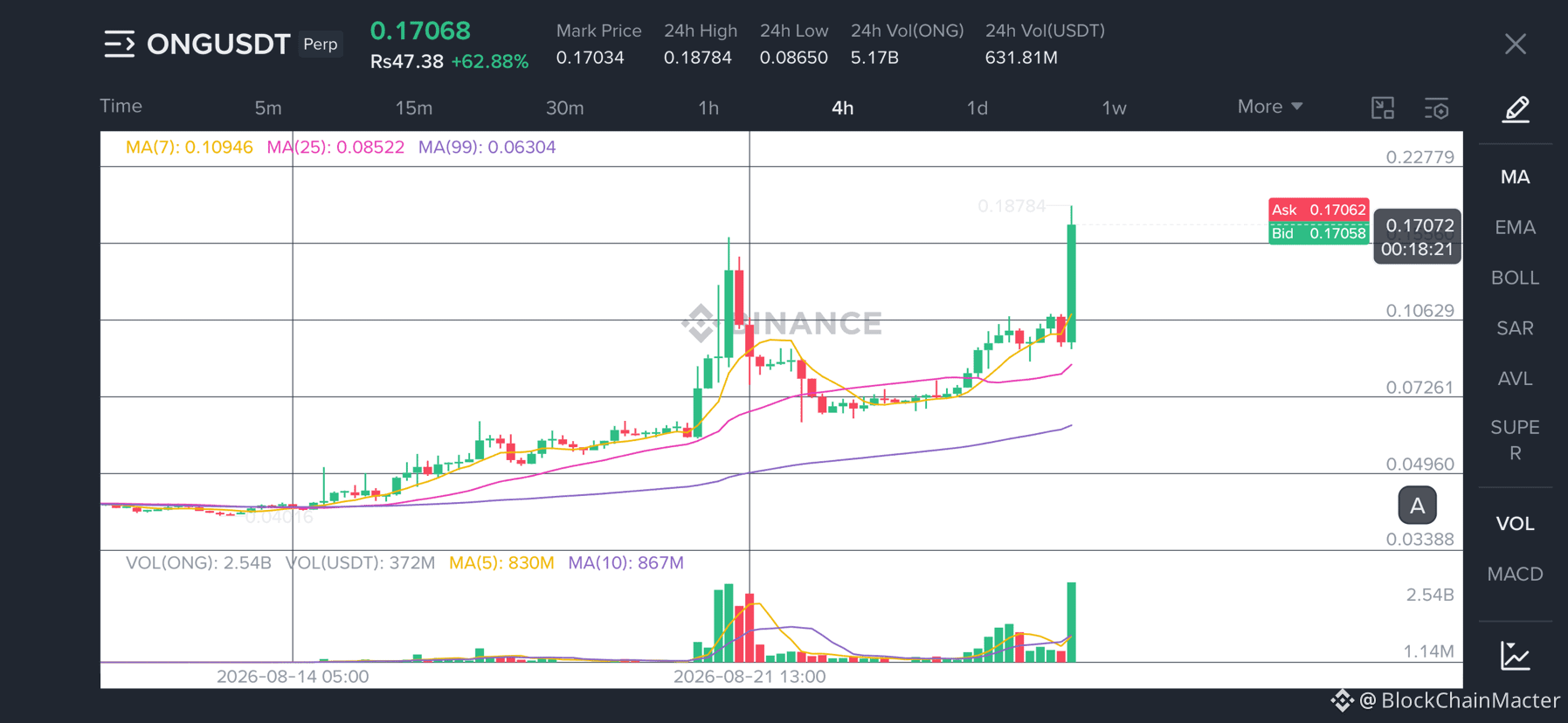Image resolution: width=1568 pixels, height=723 pixels.
Task: Click the Rs47.38 converted price
Action: pyautogui.click(x=407, y=62)
